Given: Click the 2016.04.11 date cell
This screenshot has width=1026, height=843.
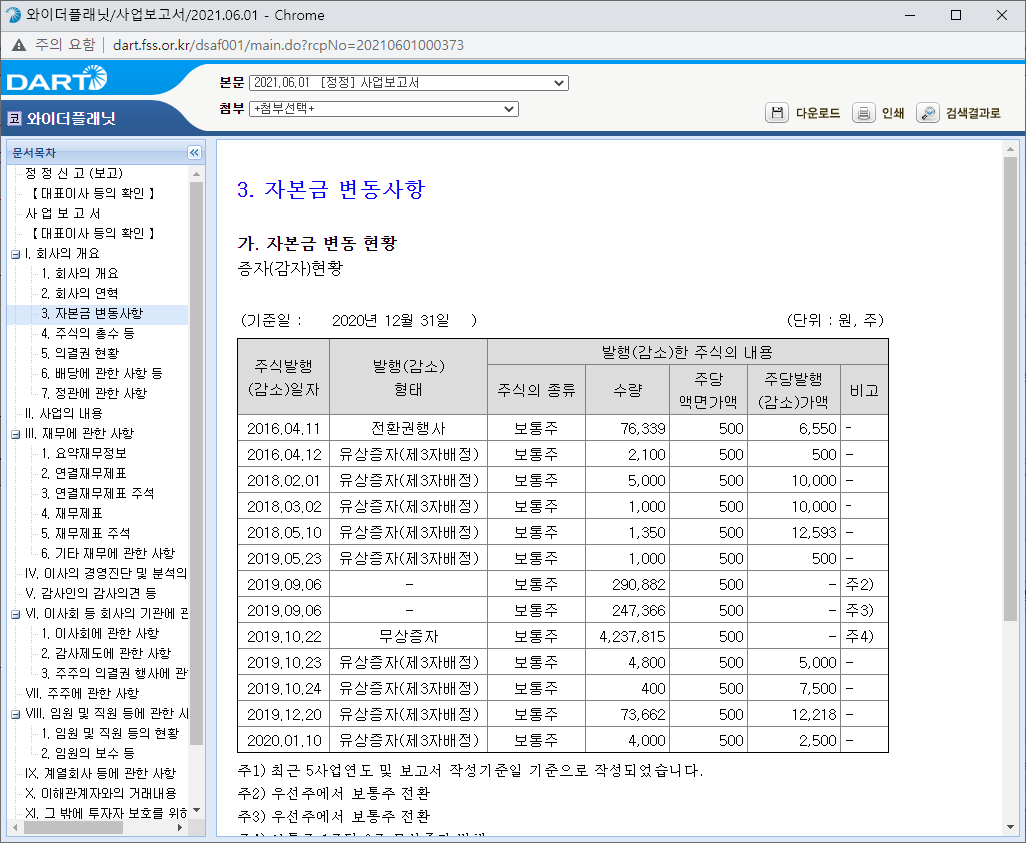Looking at the screenshot, I should pos(283,429).
